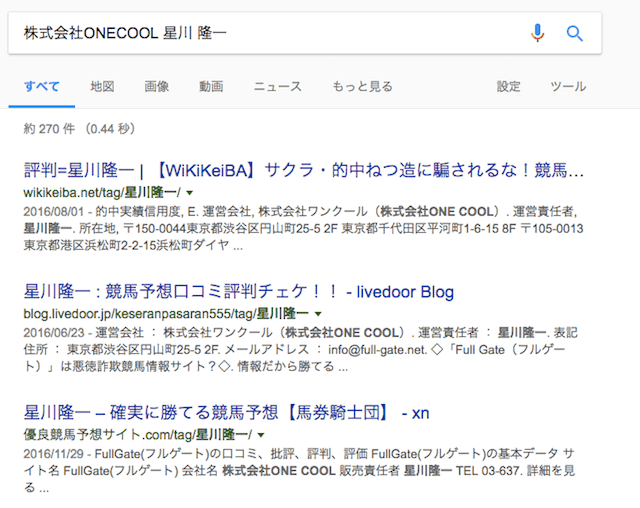The image size is (640, 508).
Task: Open the 競馬予想口コミ評判チェケ livedoor Blog result
Action: 239,291
